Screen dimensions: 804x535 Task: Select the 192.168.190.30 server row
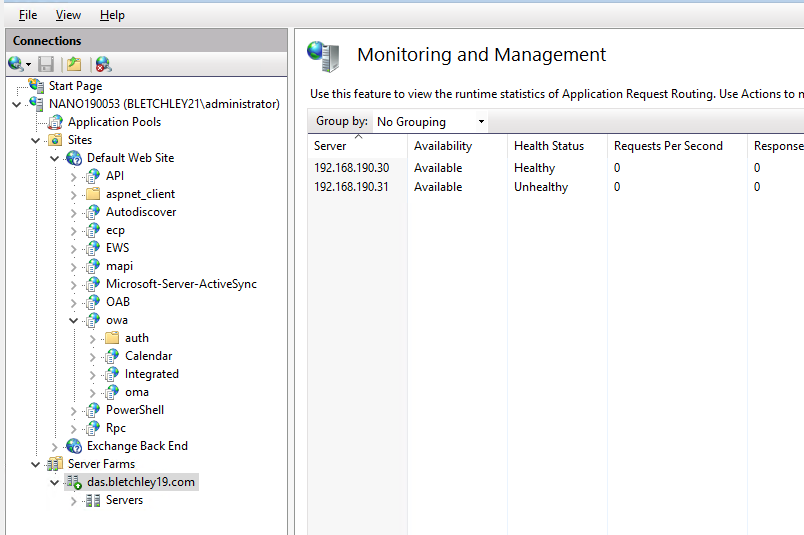coord(556,168)
